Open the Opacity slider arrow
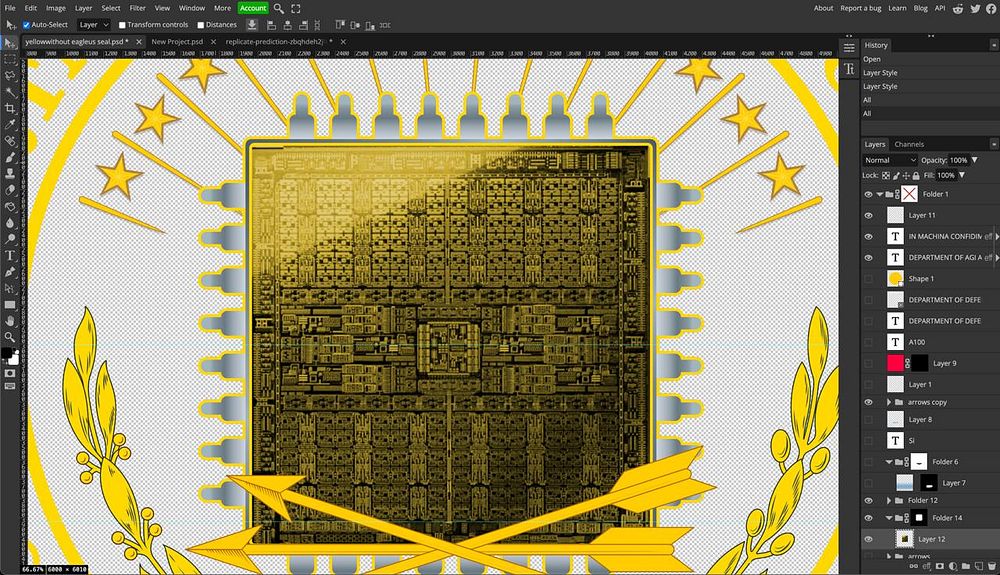 974,160
